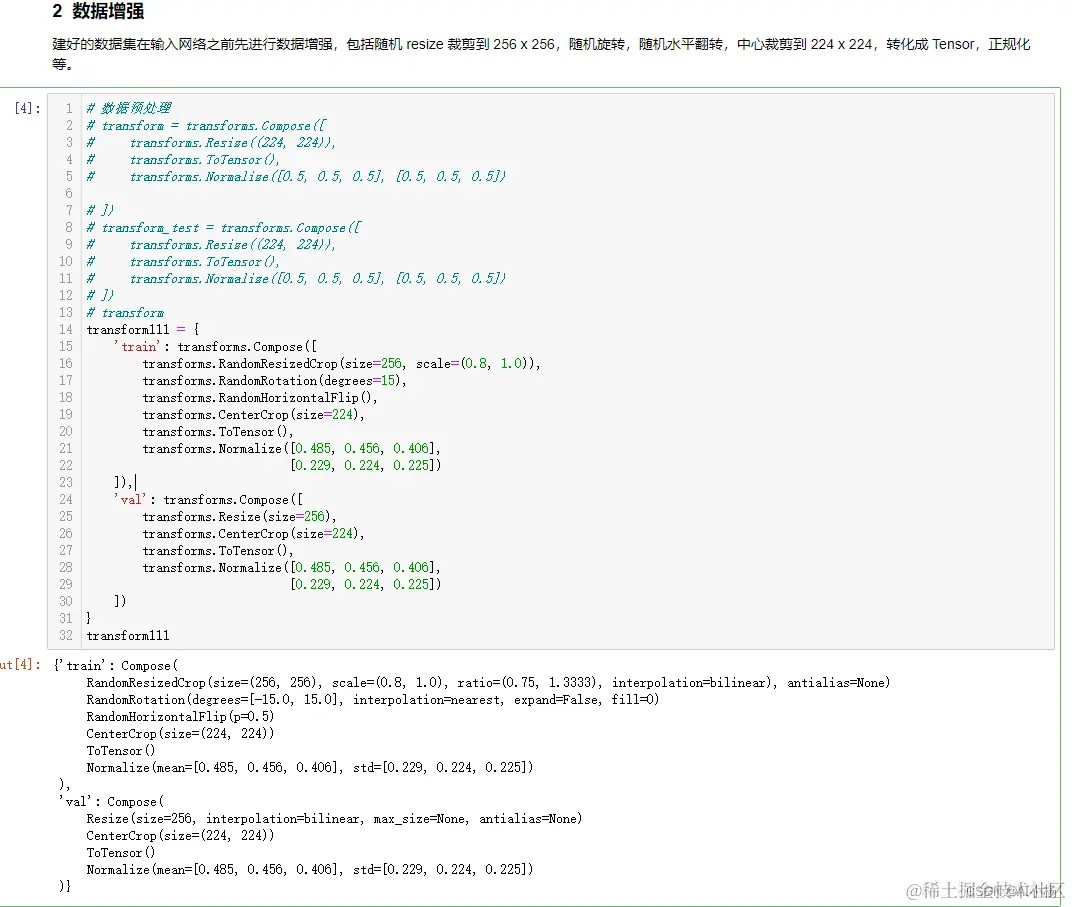The width and height of the screenshot is (1072, 907).
Task: Click line 28 transforms.Normalize code
Action: pyautogui.click(x=291, y=567)
